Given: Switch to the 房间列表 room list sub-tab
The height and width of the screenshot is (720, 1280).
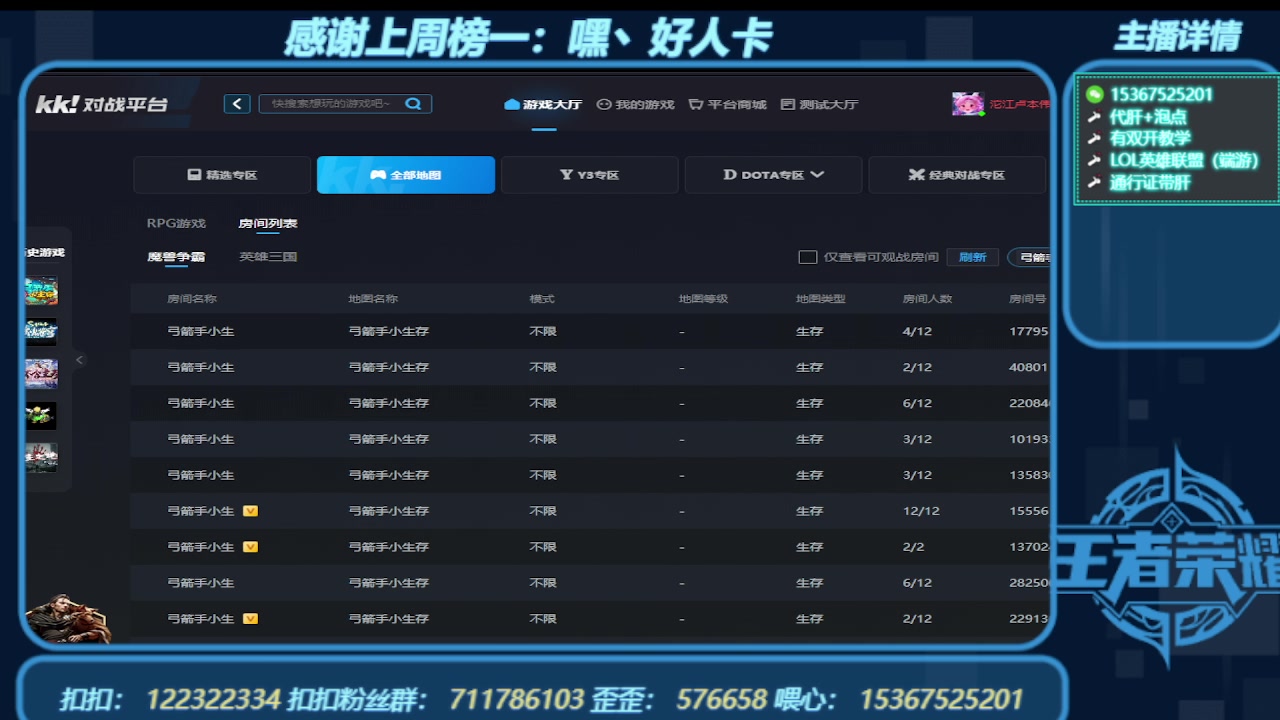Looking at the screenshot, I should pos(268,223).
